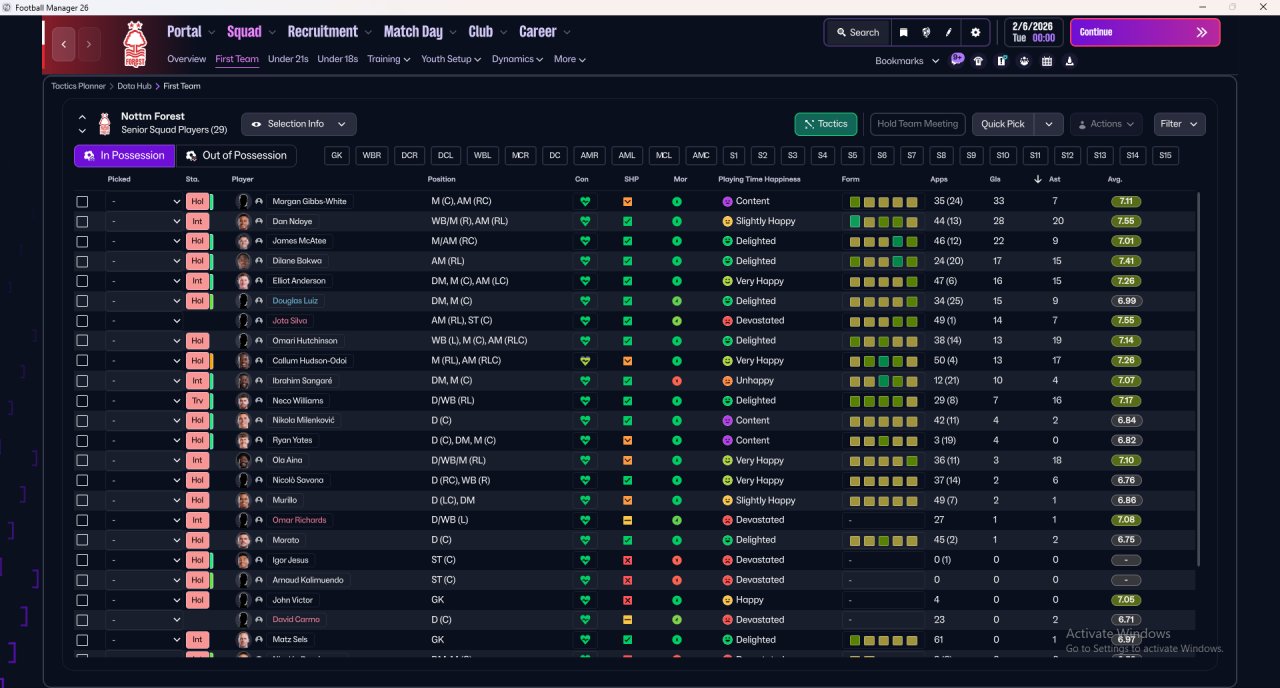Switch to the Under 21s tab
The width and height of the screenshot is (1280, 688).
(x=288, y=59)
